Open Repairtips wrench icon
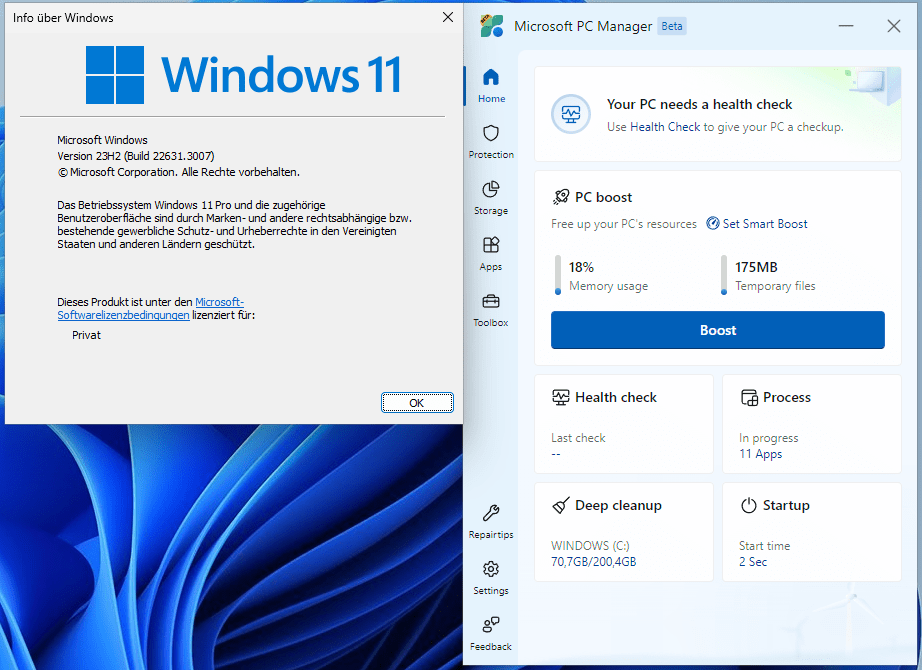Screen dimensions: 922x670 pos(491,514)
